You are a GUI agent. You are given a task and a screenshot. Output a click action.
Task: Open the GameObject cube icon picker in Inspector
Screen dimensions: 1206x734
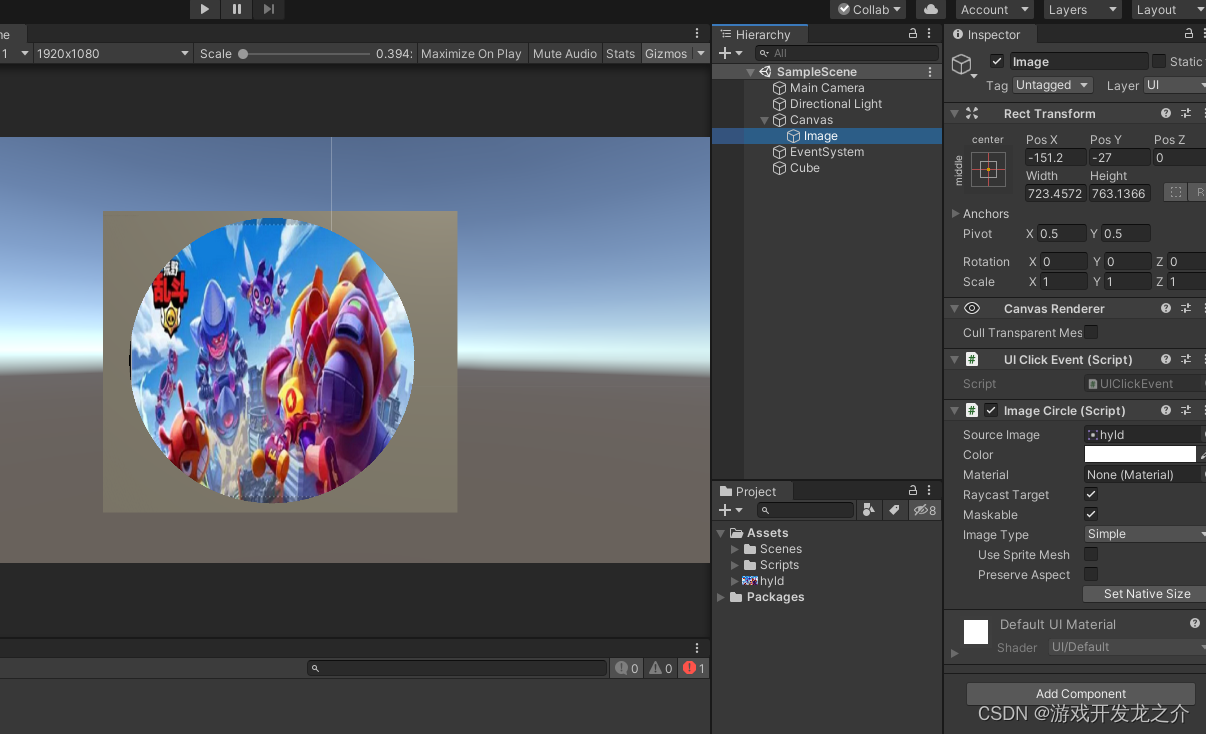pos(963,66)
